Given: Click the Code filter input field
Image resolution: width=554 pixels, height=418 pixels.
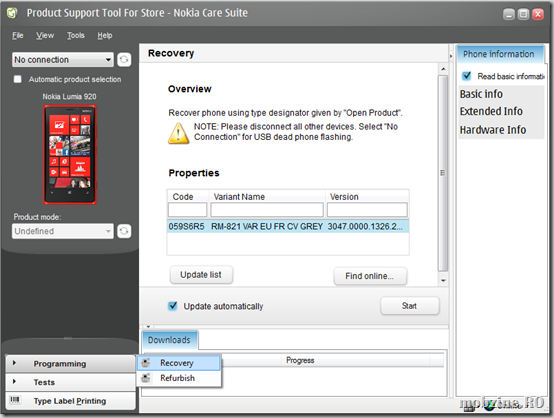Looking at the screenshot, I should click(188, 210).
